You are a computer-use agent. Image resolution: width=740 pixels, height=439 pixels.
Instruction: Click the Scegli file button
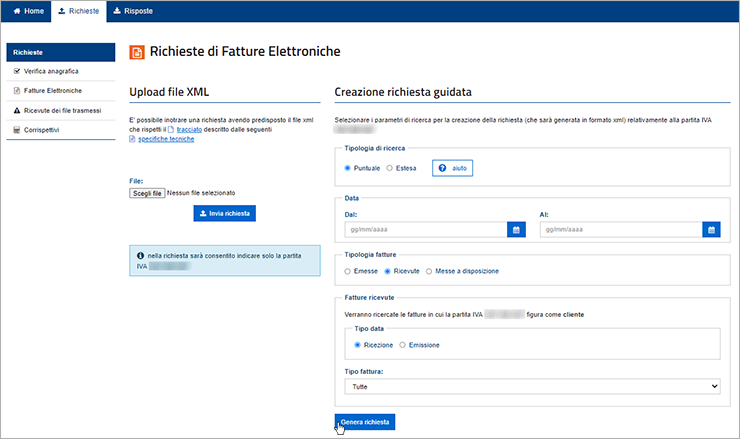point(147,193)
